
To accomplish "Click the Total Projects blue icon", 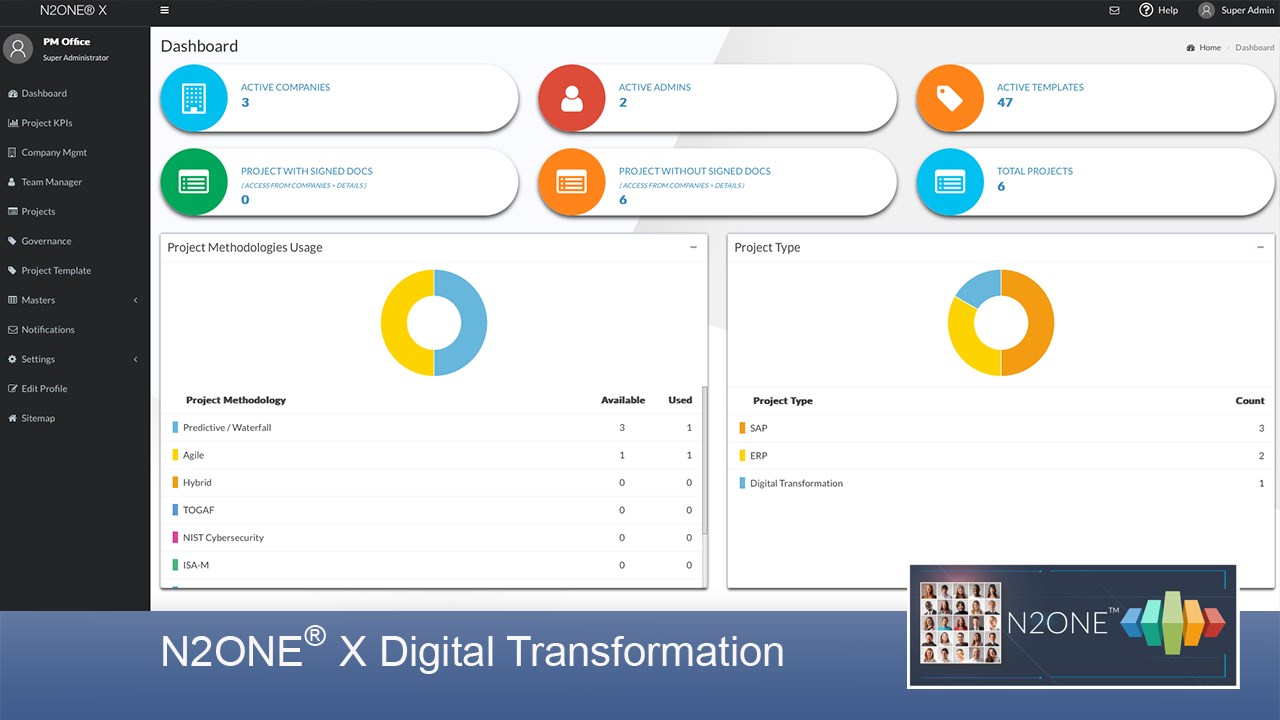I will (x=950, y=182).
